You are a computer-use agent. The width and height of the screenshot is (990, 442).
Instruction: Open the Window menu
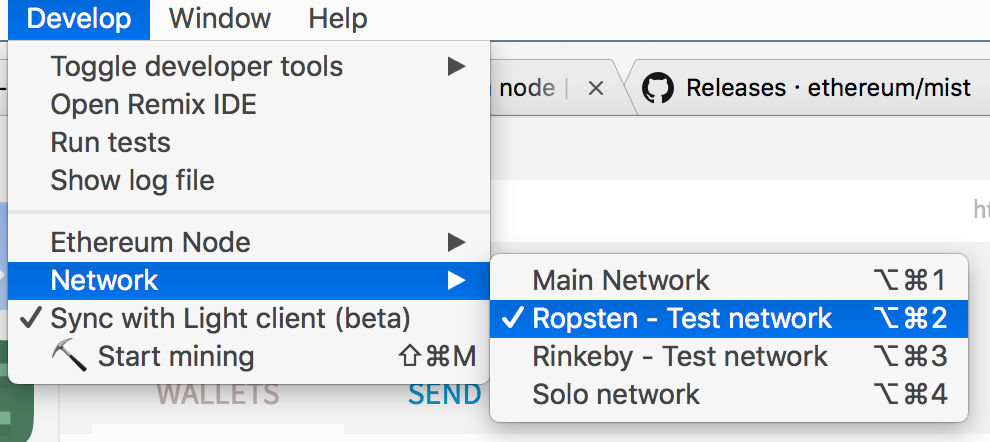pyautogui.click(x=220, y=18)
